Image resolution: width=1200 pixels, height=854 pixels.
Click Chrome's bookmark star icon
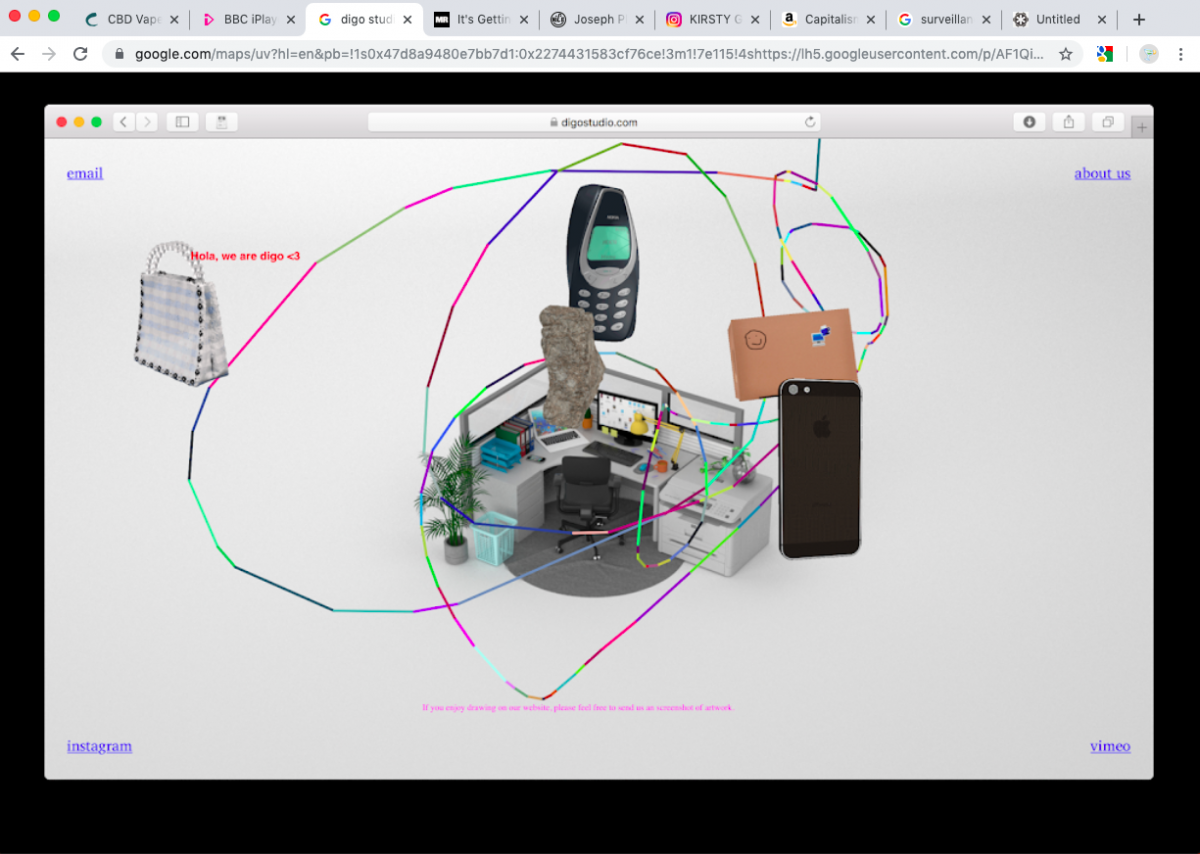[x=1066, y=54]
